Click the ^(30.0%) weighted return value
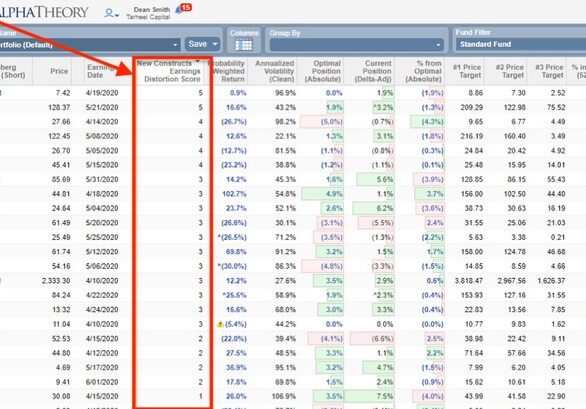Viewport: 586px width, 409px height. [x=232, y=266]
